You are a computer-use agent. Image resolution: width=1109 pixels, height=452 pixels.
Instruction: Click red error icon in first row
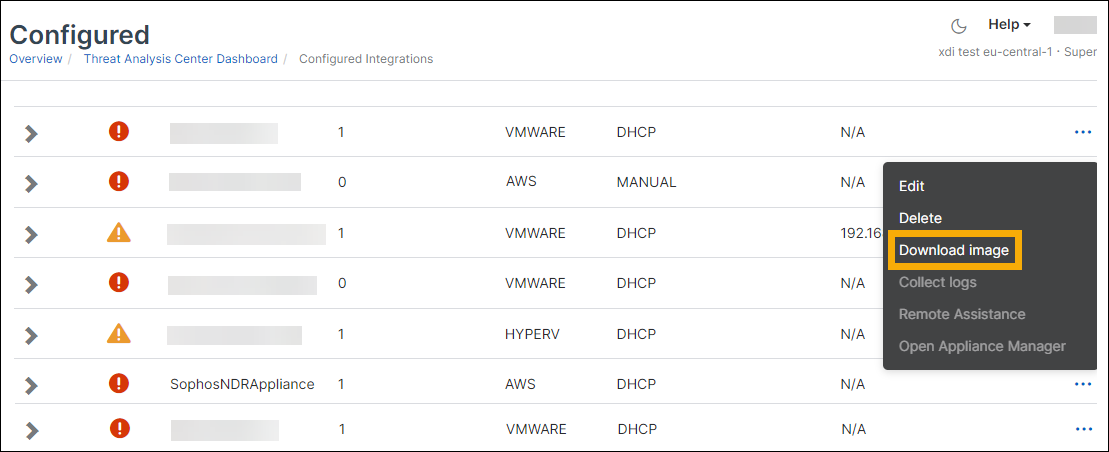pos(119,131)
